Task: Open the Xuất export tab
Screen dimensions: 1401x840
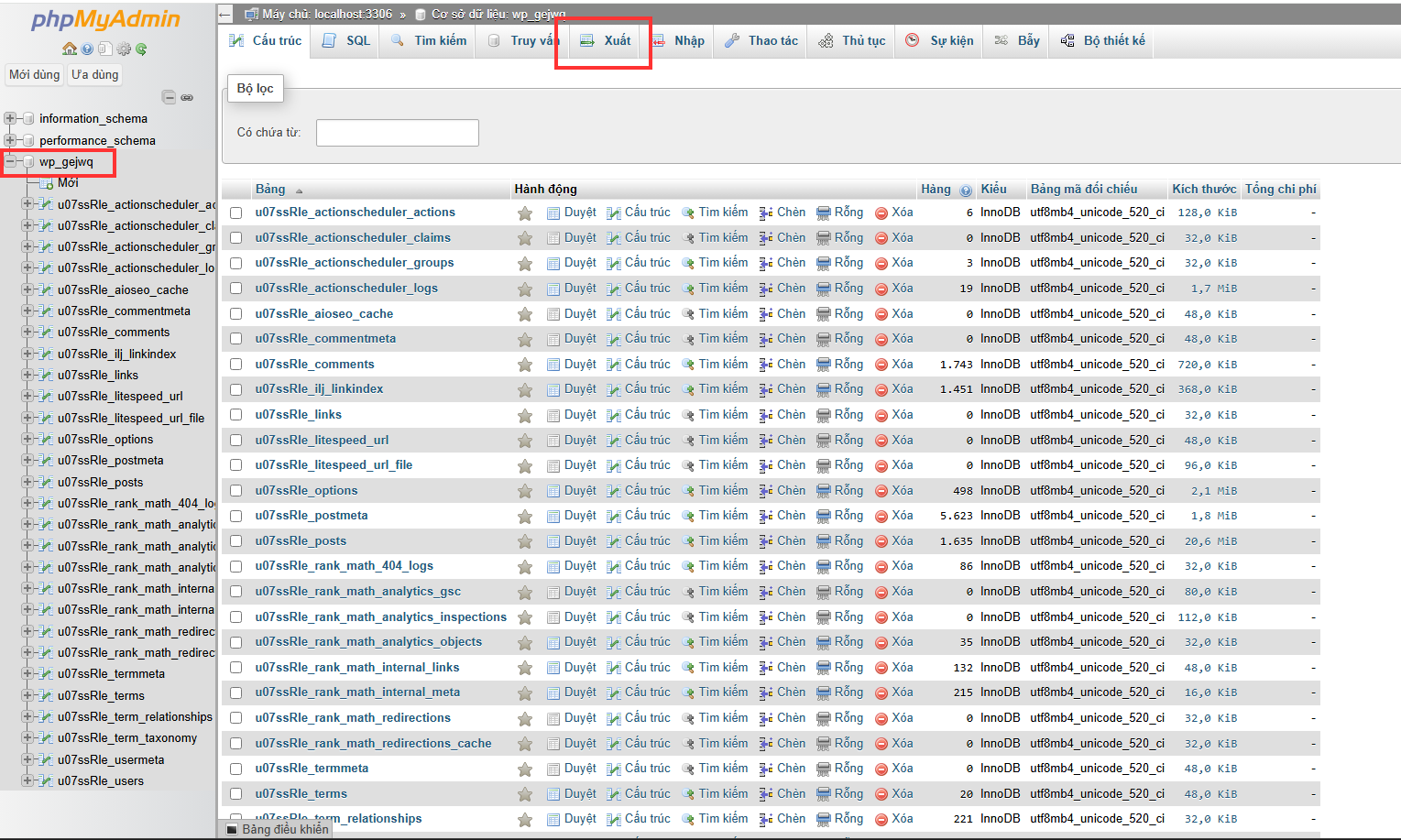Action: (x=606, y=40)
